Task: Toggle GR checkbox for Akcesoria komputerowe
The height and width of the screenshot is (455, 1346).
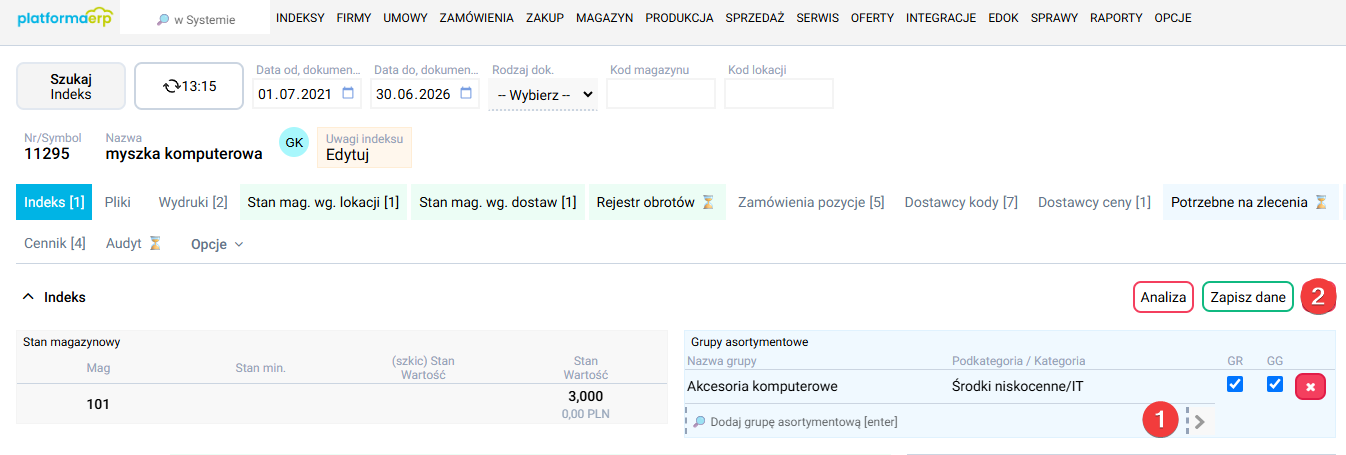Action: click(x=1235, y=384)
